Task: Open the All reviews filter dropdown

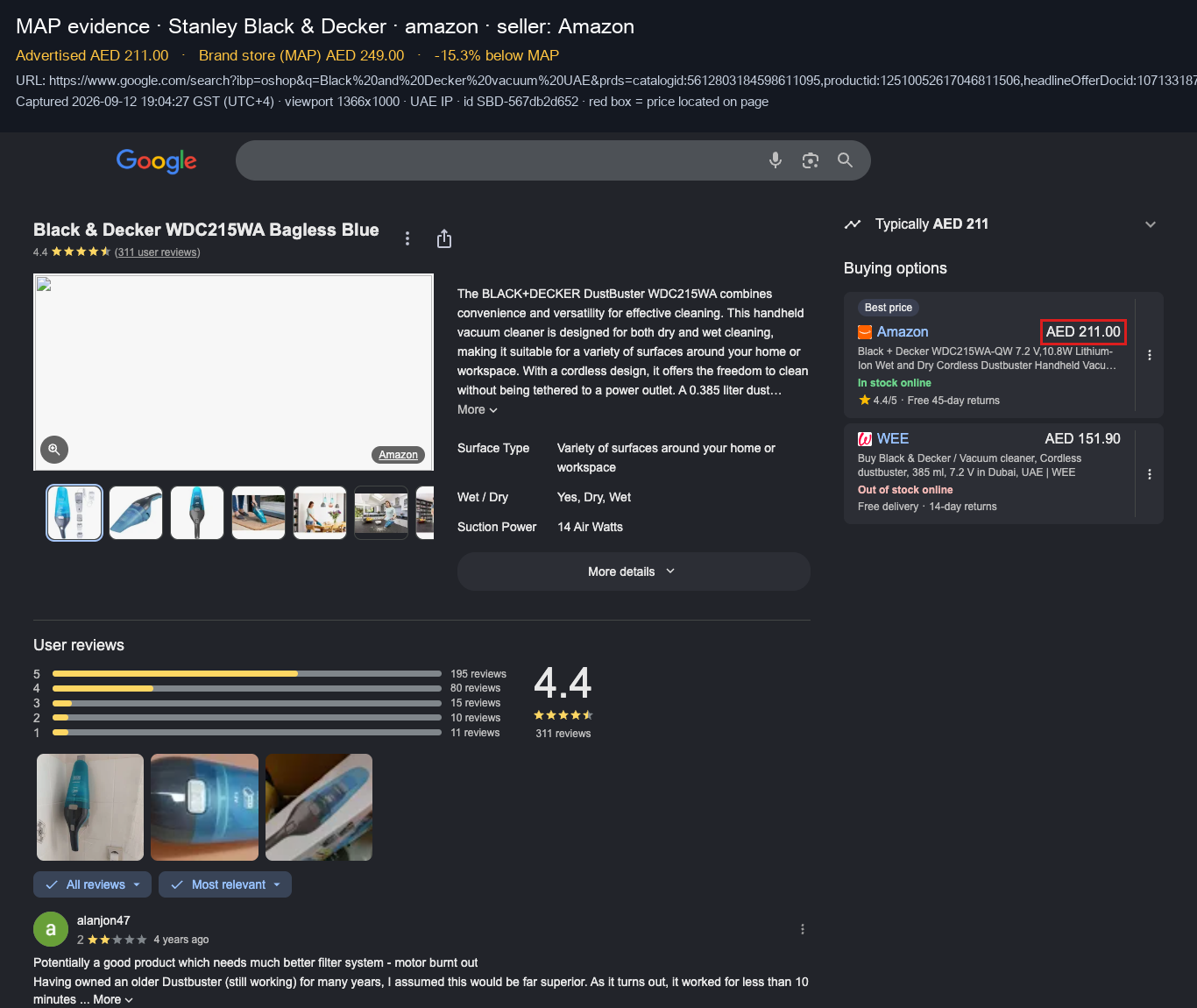Action: click(x=92, y=884)
